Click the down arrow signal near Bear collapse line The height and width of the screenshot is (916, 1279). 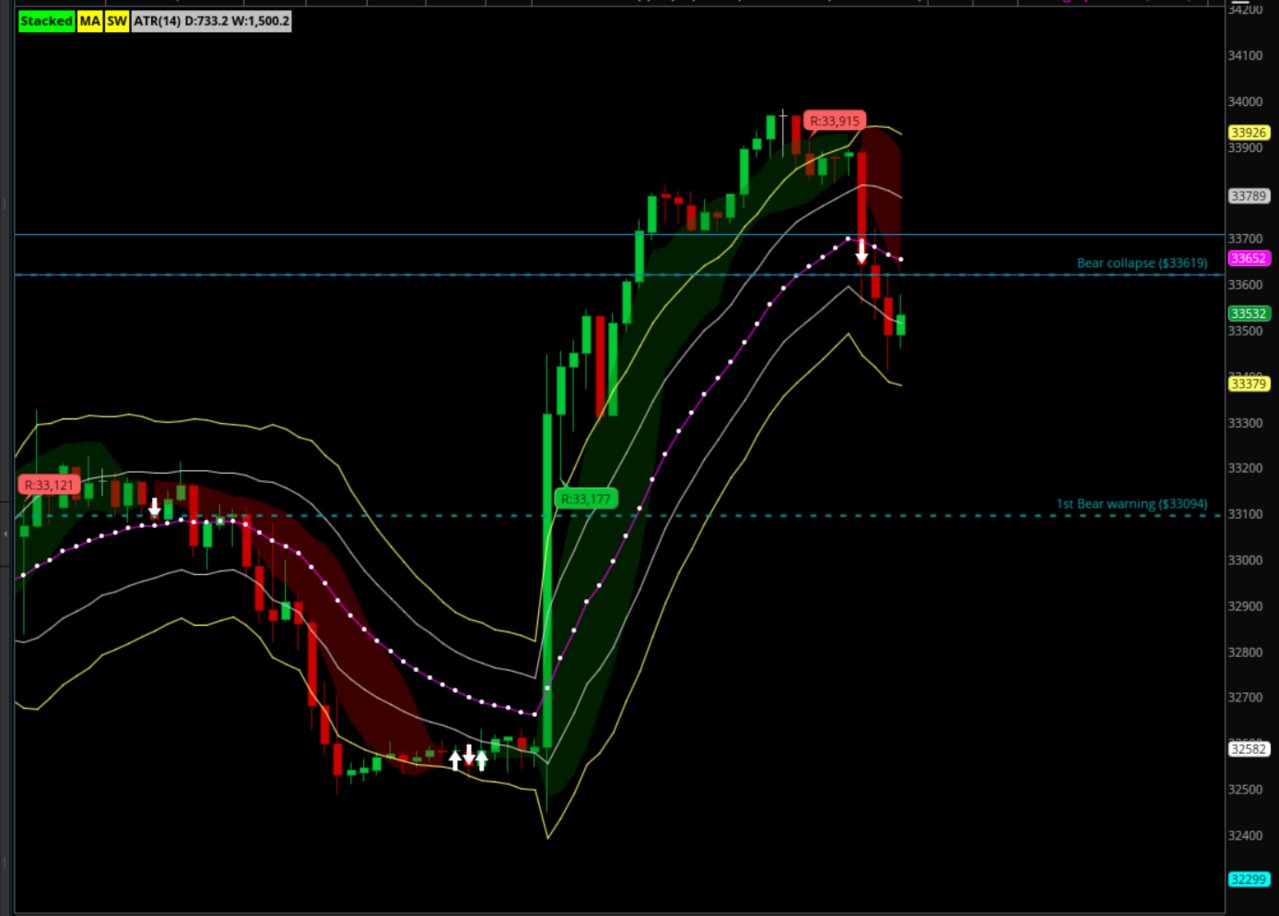coord(861,251)
